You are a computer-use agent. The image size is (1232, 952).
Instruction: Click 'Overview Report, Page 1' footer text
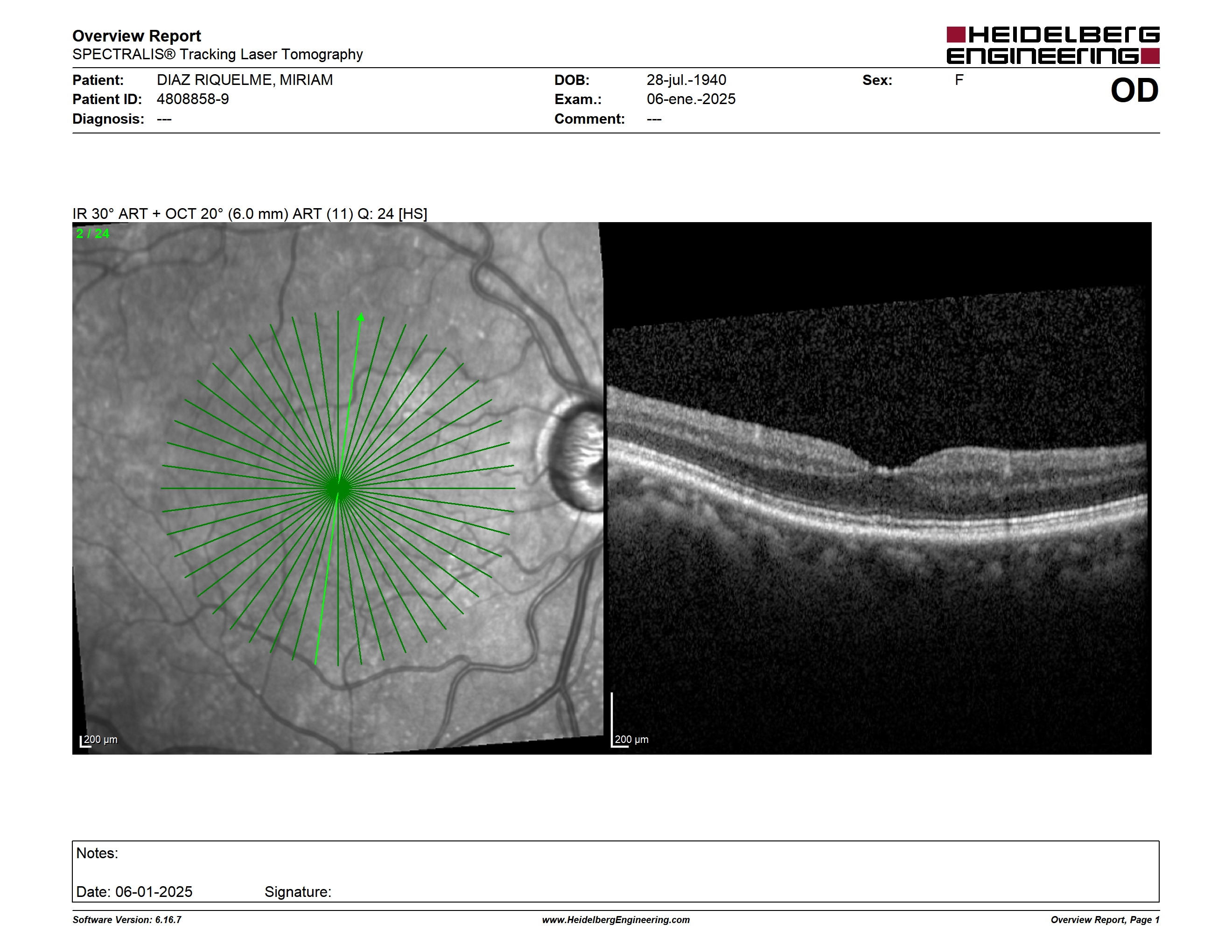point(1105,920)
